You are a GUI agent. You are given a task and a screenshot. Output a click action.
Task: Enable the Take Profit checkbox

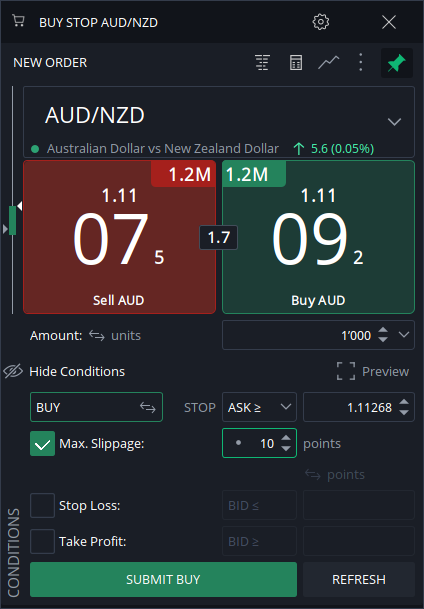(x=42, y=541)
